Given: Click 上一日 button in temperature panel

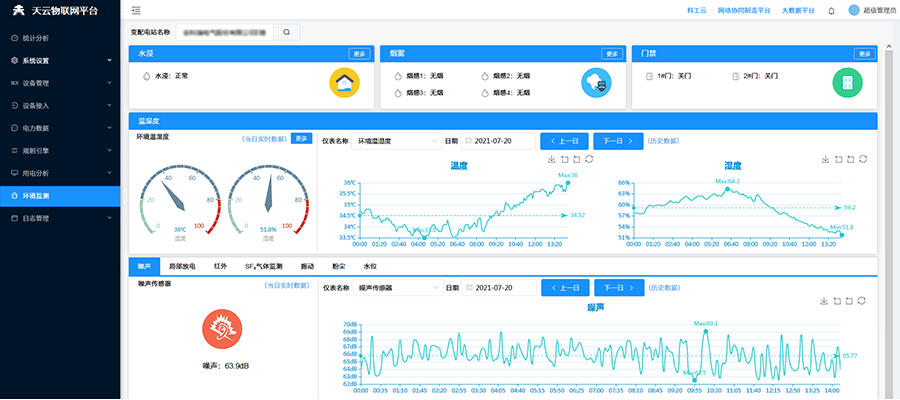Looking at the screenshot, I should 564,141.
